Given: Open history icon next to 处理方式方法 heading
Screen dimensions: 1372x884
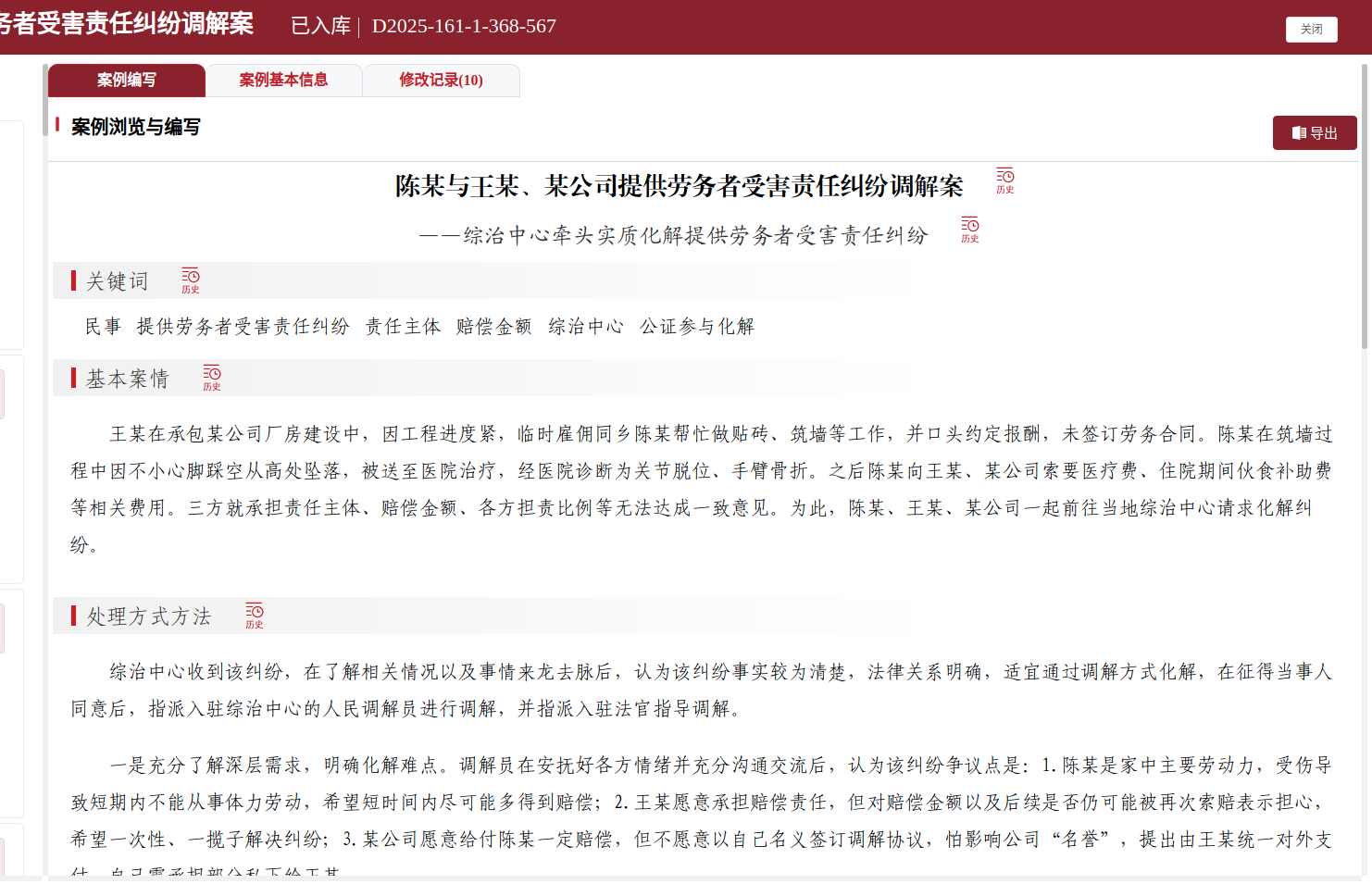Looking at the screenshot, I should pyautogui.click(x=255, y=616).
